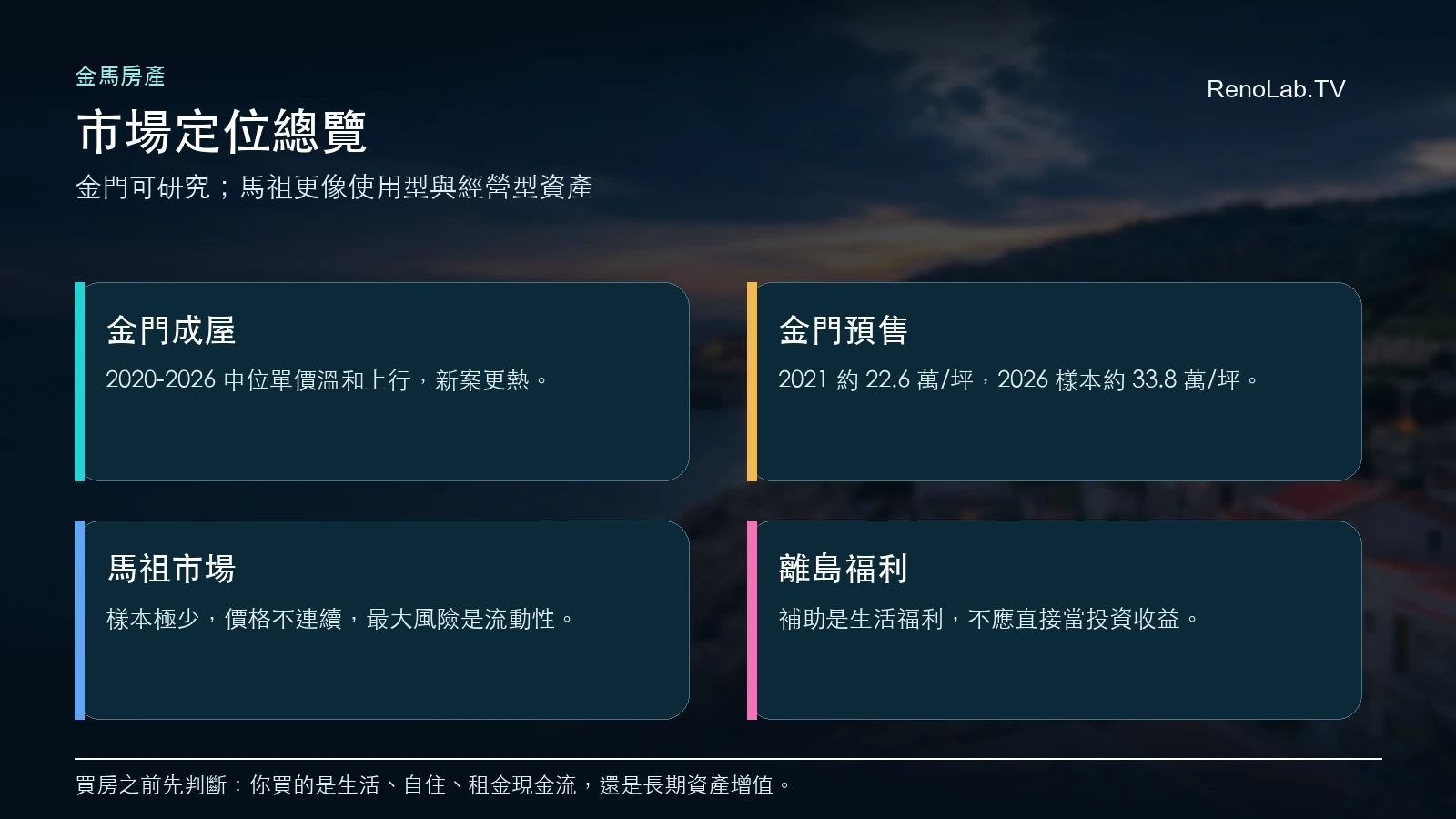Select the 2020-2026 中位單價 description text
Image resolution: width=1456 pixels, height=819 pixels.
click(x=328, y=380)
